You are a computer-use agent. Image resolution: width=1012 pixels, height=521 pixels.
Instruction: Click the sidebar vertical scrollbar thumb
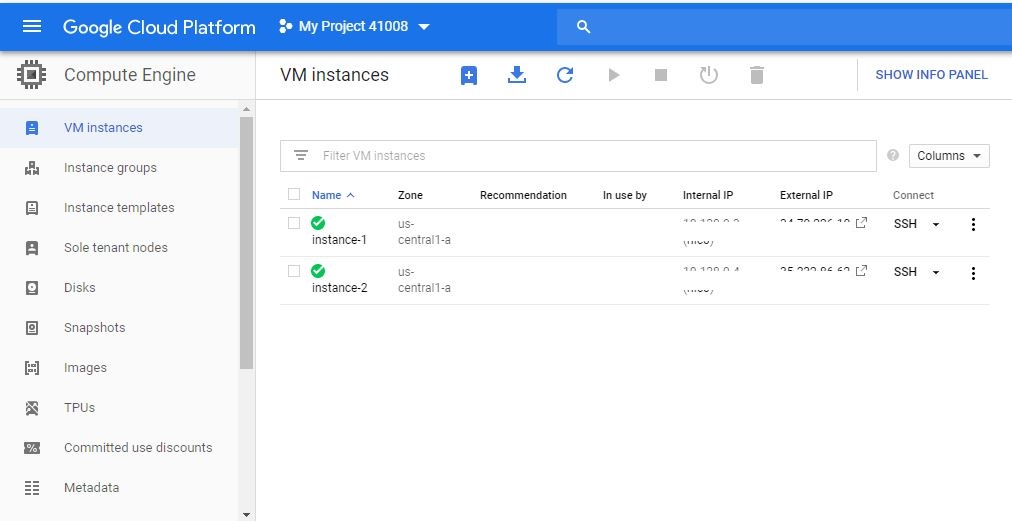click(x=246, y=243)
